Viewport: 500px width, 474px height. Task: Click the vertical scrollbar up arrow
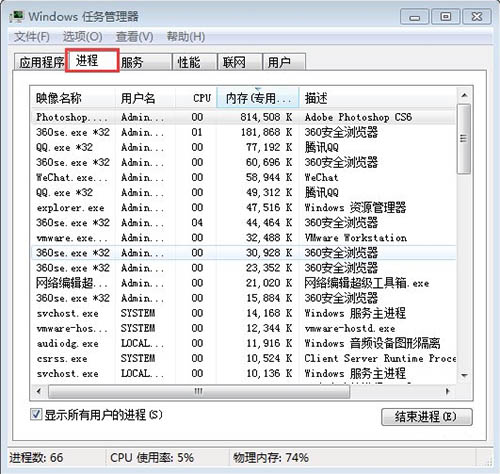tap(464, 96)
